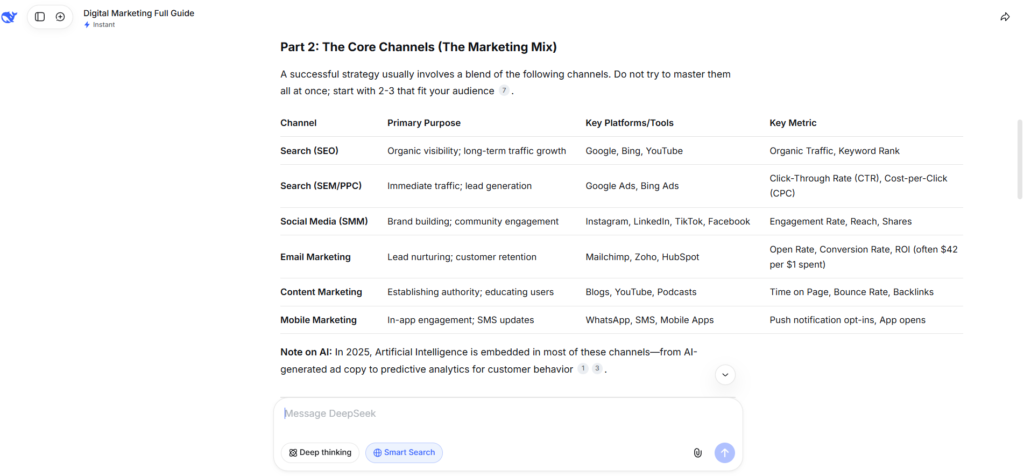Click the Part 2 Core Channels heading
The image size is (1024, 476).
[418, 47]
